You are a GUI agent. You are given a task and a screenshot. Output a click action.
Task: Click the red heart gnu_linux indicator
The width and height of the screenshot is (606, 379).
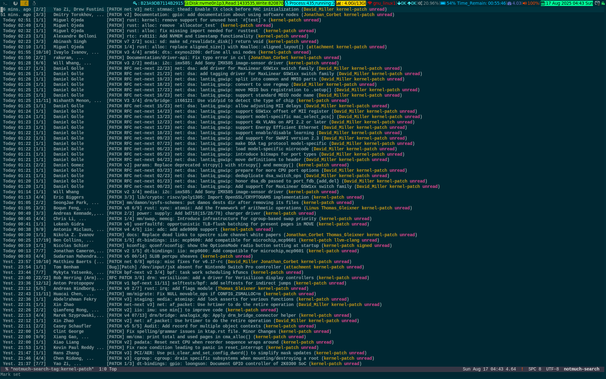[382, 3]
